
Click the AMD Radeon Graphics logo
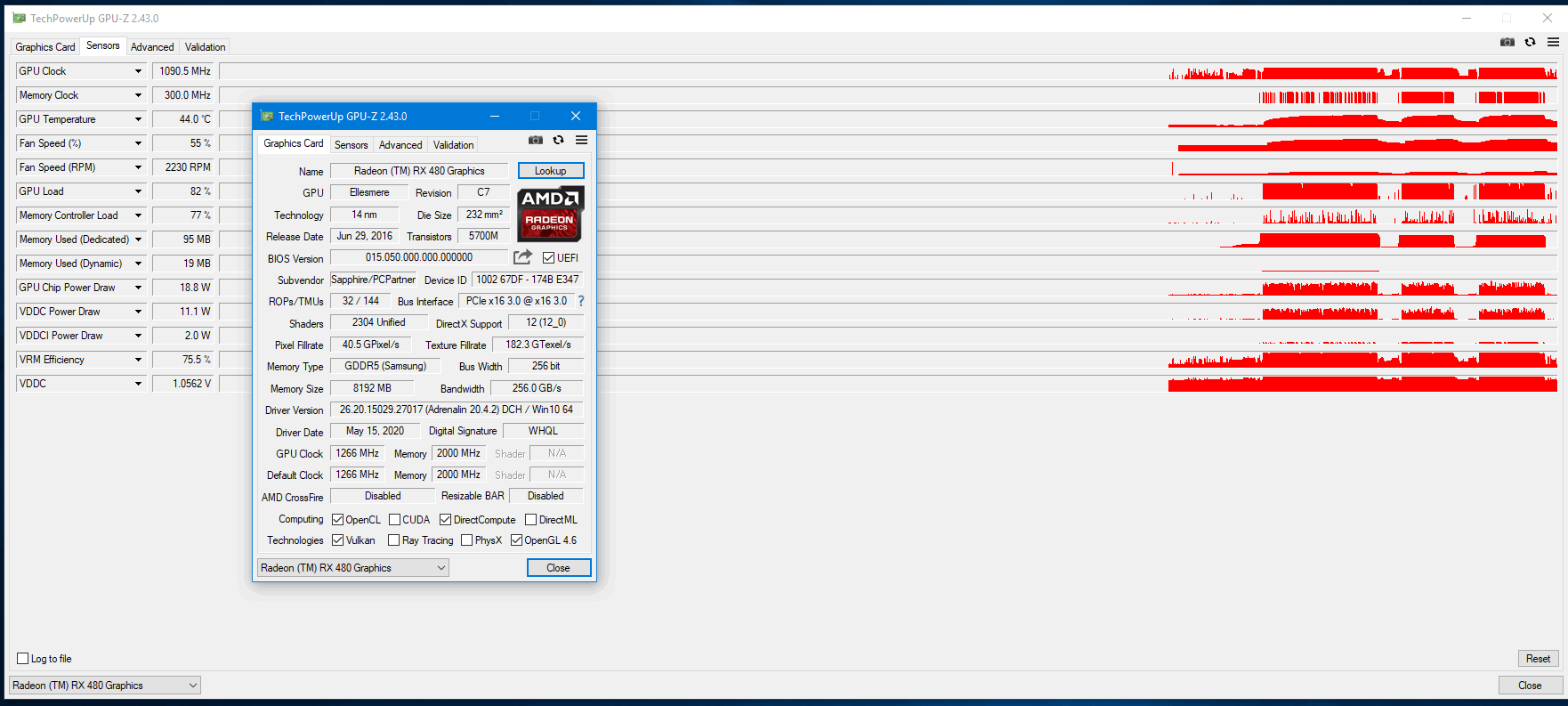coord(550,214)
